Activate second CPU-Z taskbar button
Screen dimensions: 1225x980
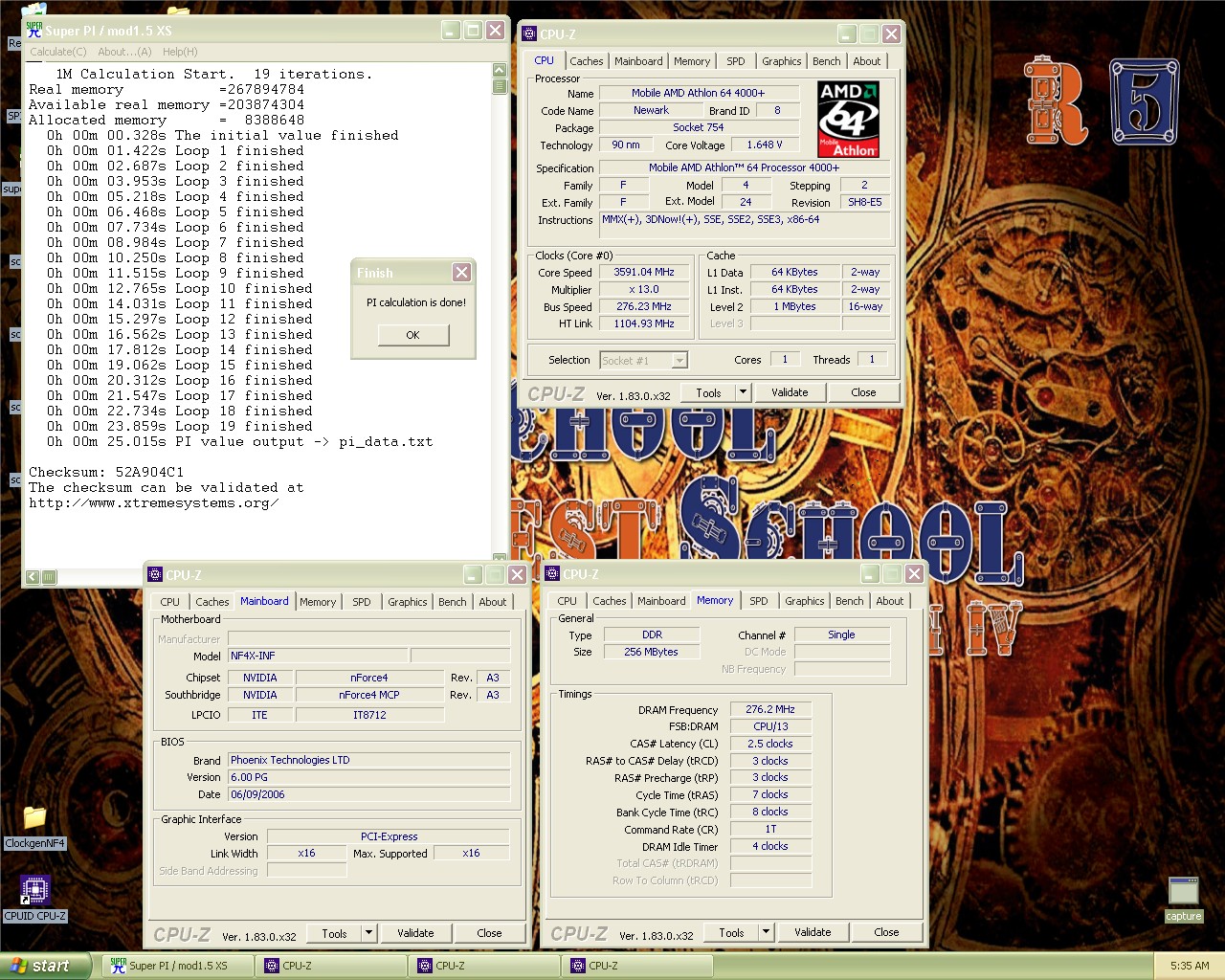(484, 966)
